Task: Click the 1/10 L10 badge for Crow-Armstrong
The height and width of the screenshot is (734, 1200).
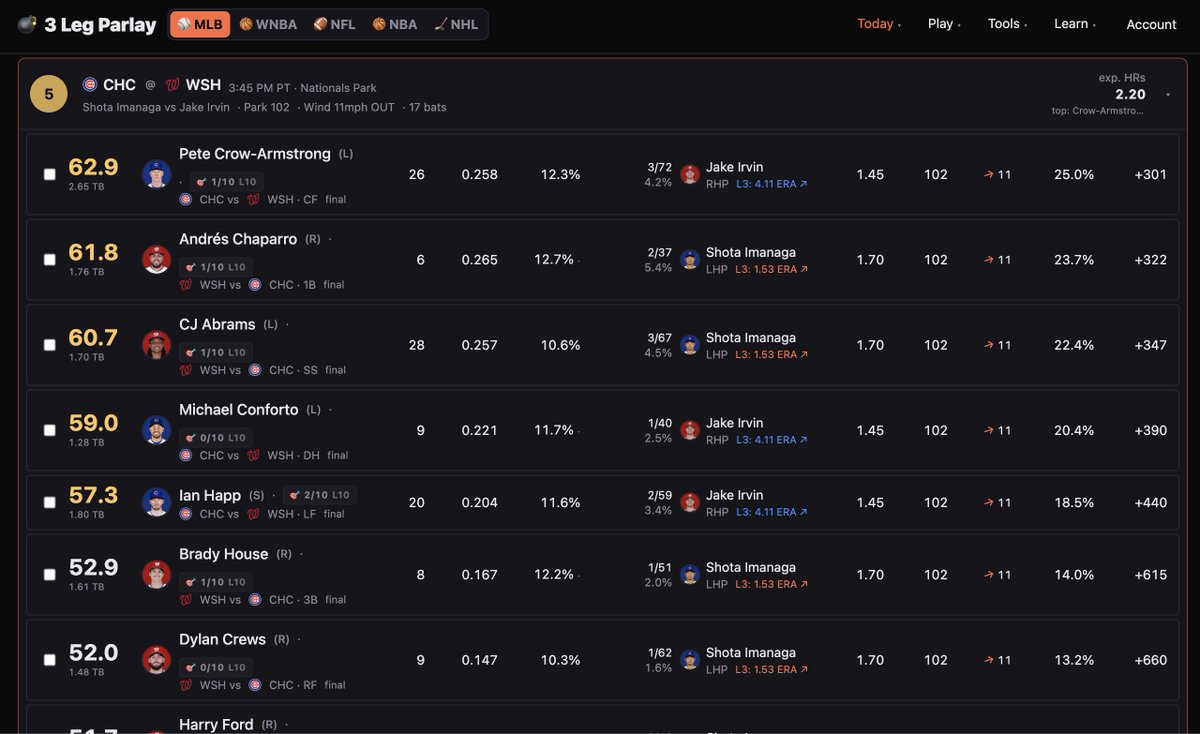Action: click(227, 182)
